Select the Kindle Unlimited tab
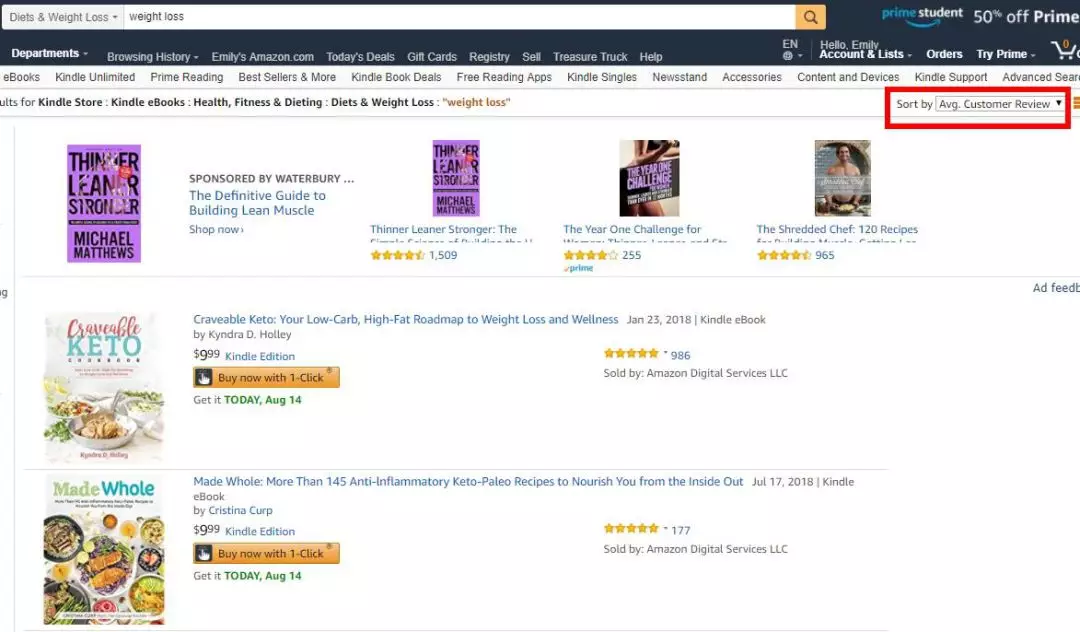Viewport: 1080px width, 632px height. point(95,77)
